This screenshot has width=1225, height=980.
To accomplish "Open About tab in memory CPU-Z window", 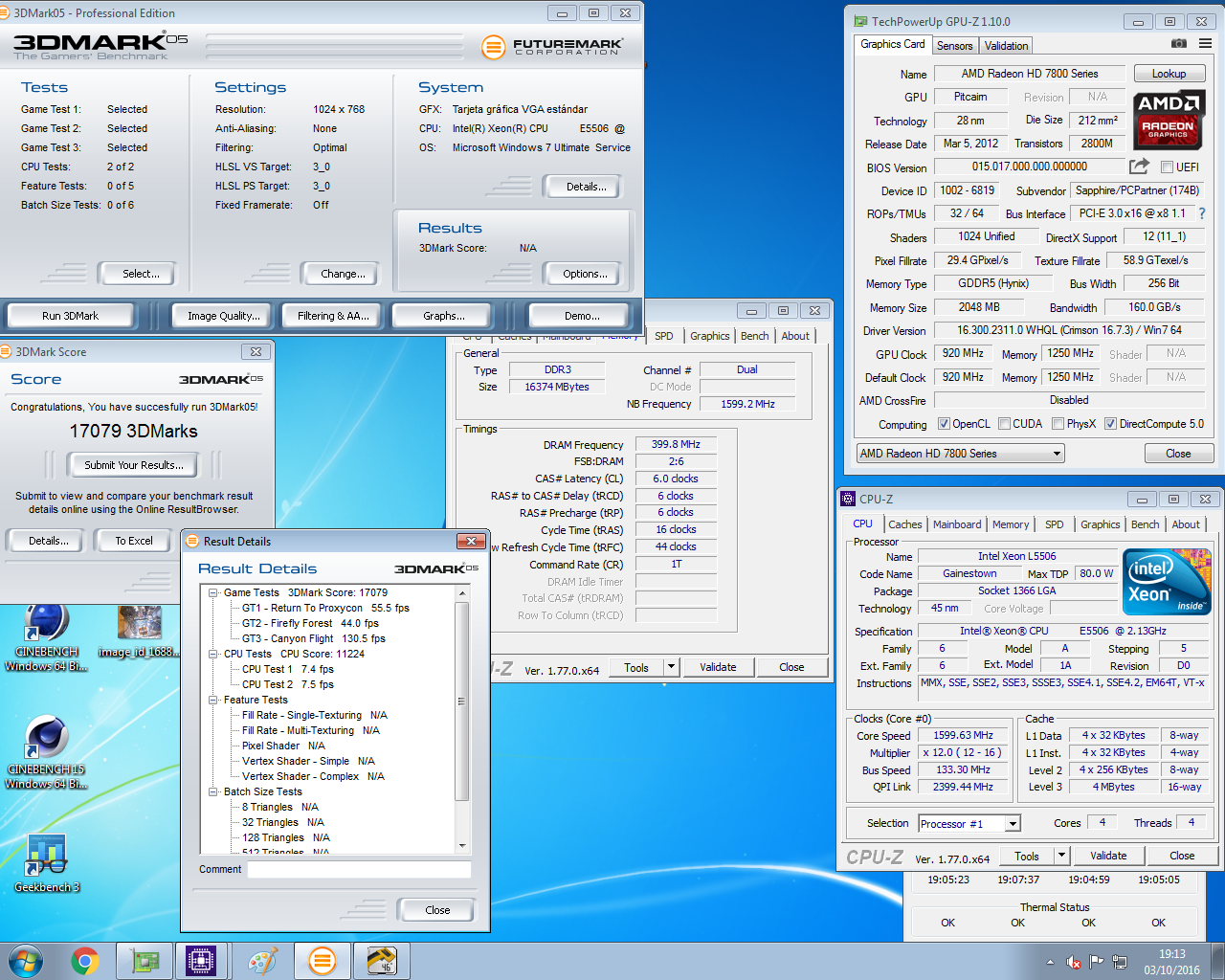I will click(795, 336).
